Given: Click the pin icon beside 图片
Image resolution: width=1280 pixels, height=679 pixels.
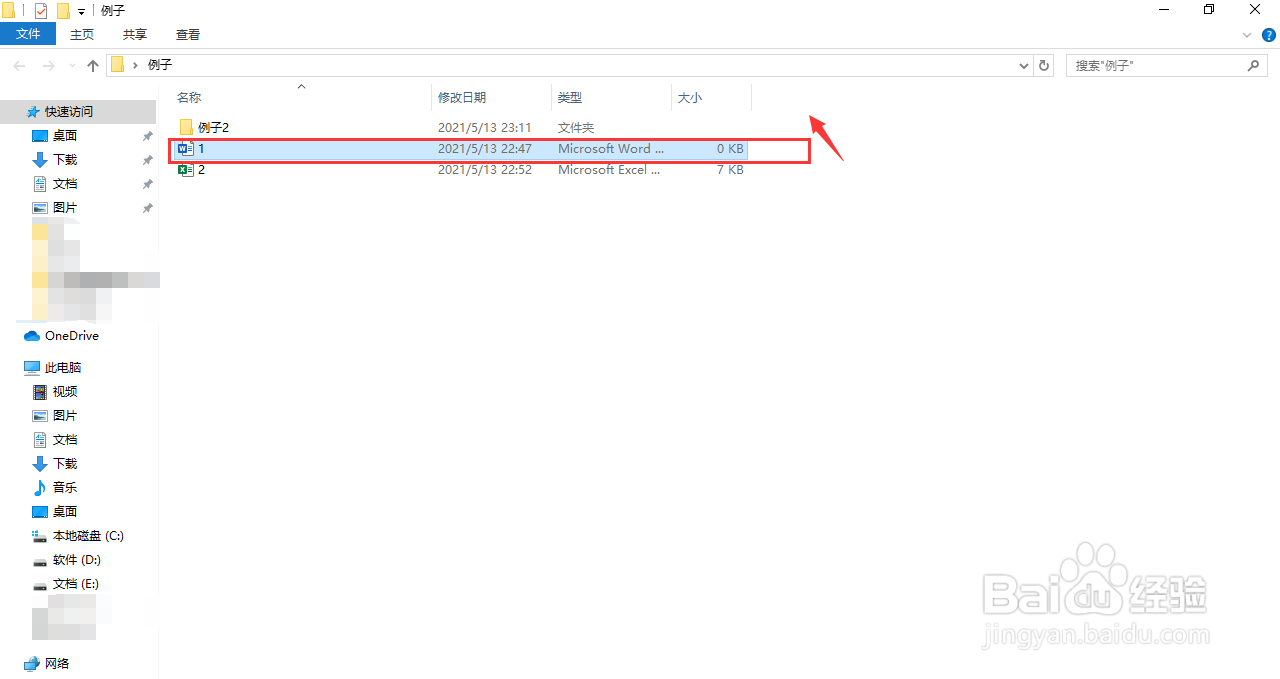Looking at the screenshot, I should click(147, 208).
